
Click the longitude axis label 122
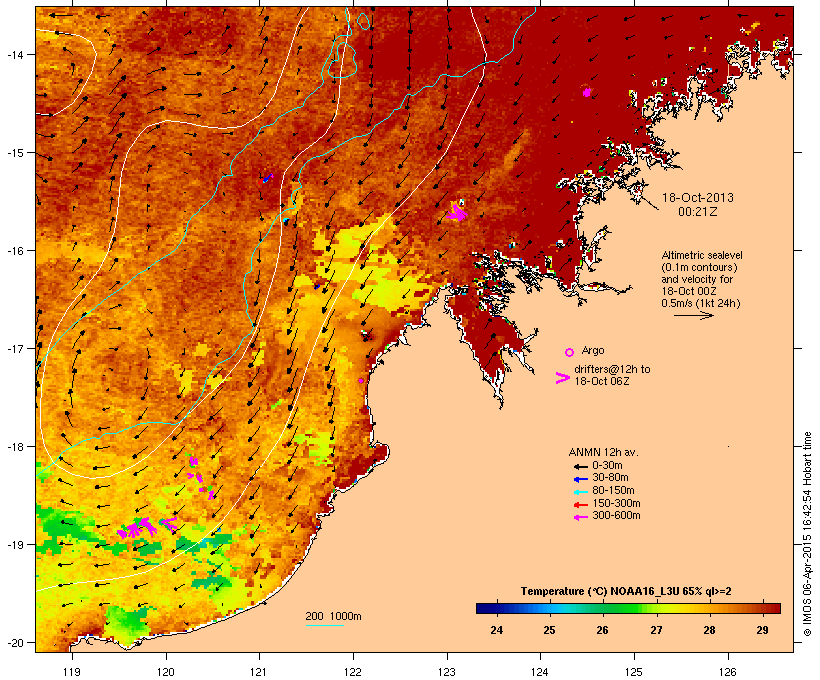tap(353, 672)
